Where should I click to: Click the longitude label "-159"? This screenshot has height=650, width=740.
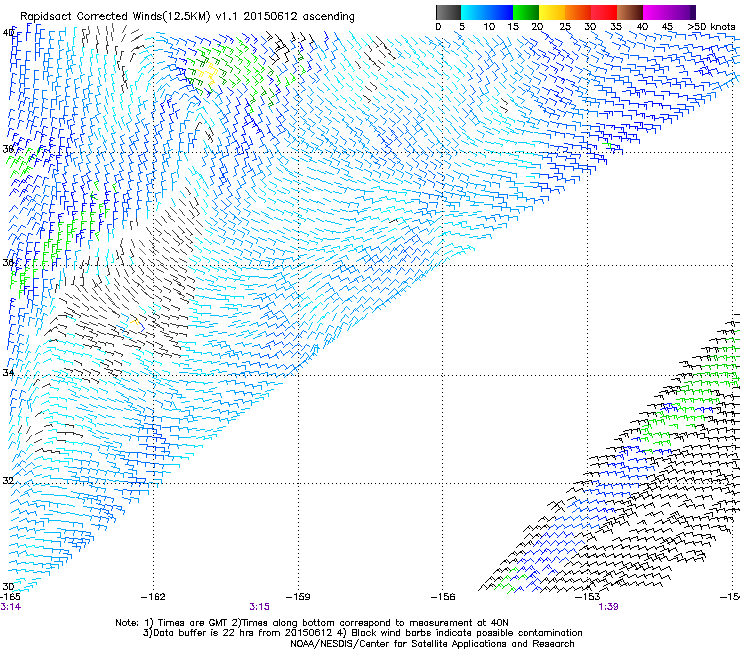point(298,597)
